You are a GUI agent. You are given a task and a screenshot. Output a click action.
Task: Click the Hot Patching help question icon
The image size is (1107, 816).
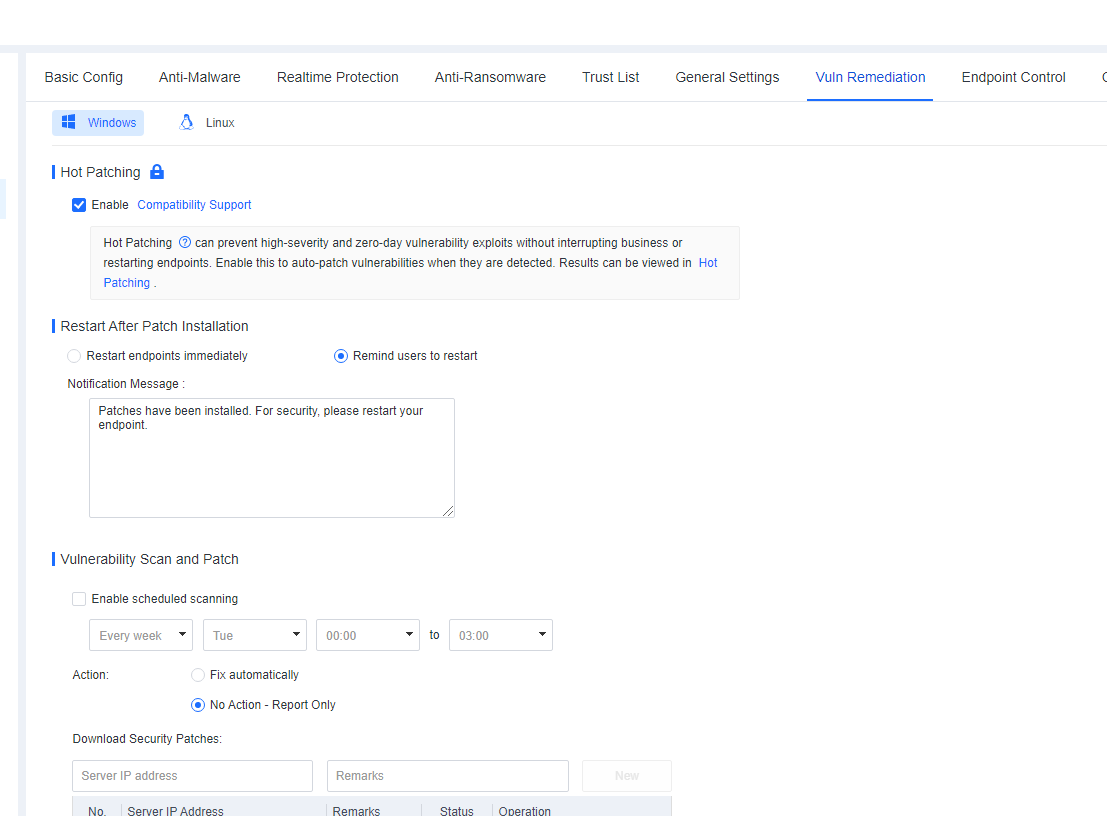[x=185, y=242]
